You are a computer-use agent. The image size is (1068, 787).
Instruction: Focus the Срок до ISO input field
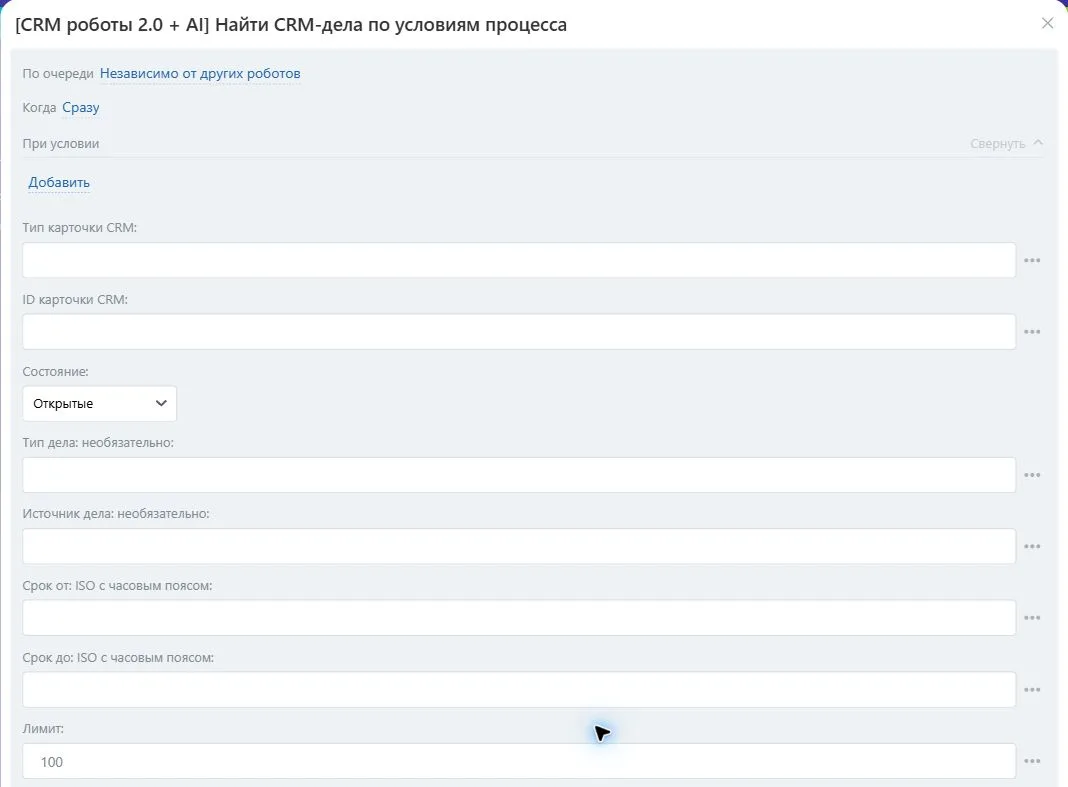[x=519, y=690]
